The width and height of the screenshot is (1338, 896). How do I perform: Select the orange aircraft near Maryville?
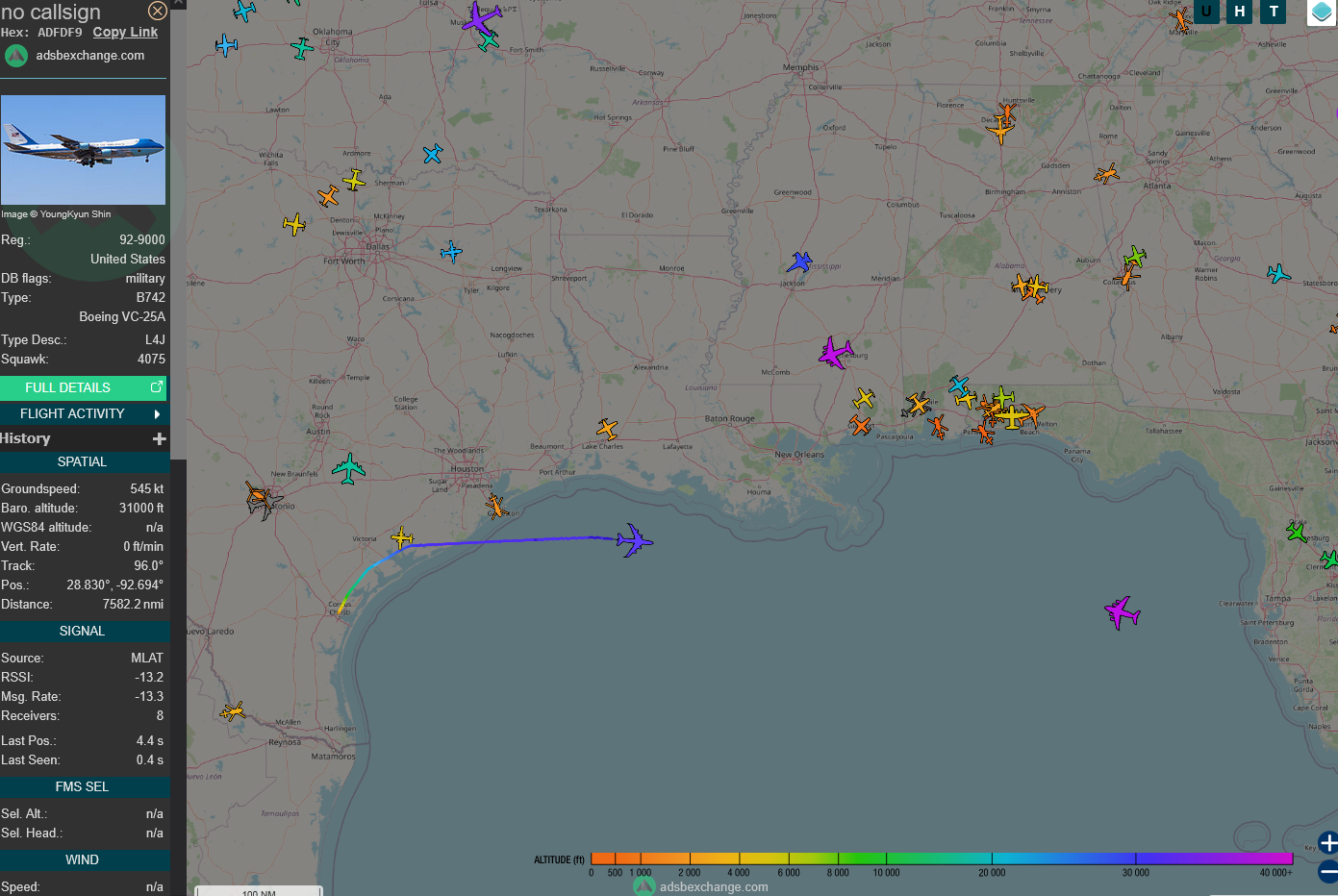tap(1180, 19)
